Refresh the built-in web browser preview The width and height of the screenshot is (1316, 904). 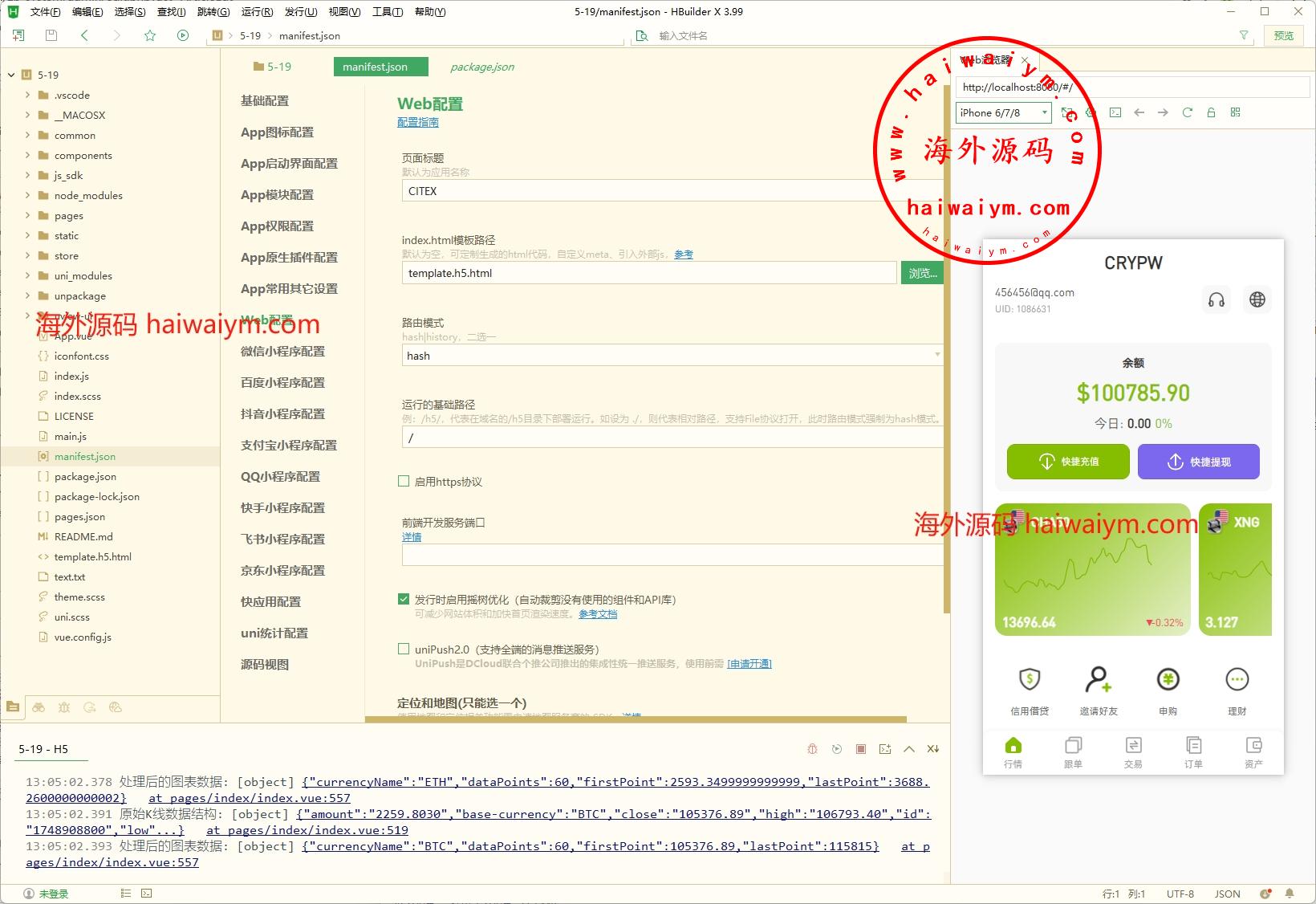point(1187,112)
